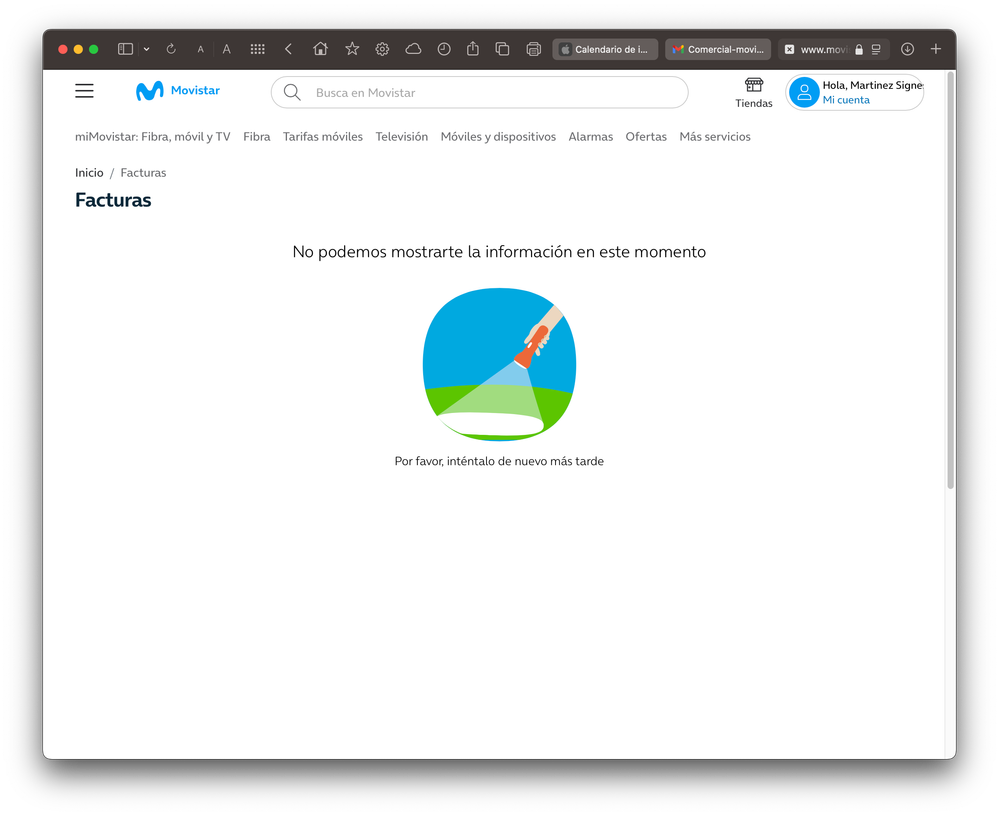Click the print icon in toolbar
The image size is (999, 816).
(x=533, y=49)
